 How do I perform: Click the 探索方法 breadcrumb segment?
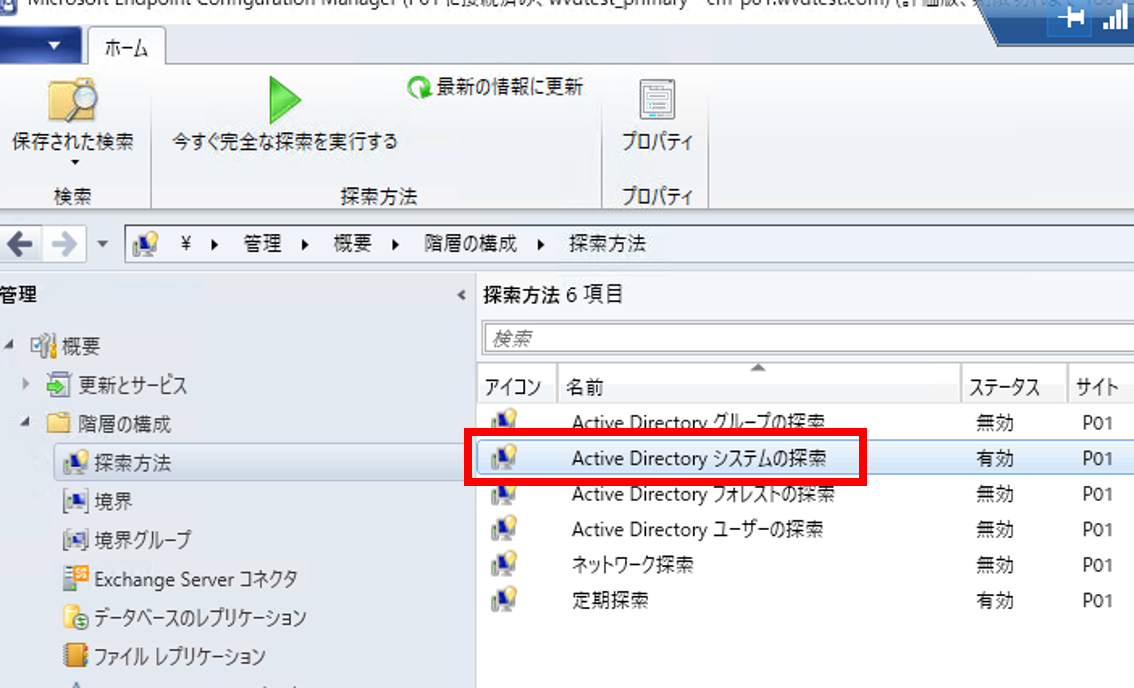[x=608, y=244]
